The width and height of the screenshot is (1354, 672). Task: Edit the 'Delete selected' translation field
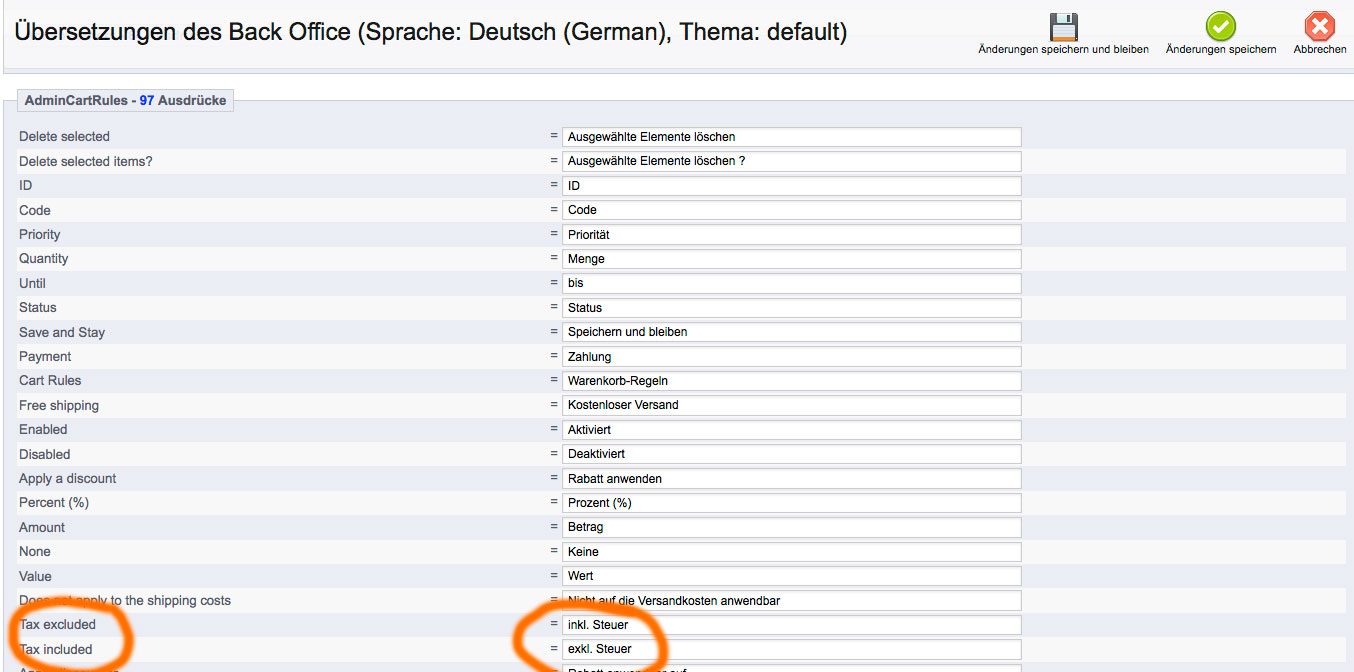[x=791, y=137]
